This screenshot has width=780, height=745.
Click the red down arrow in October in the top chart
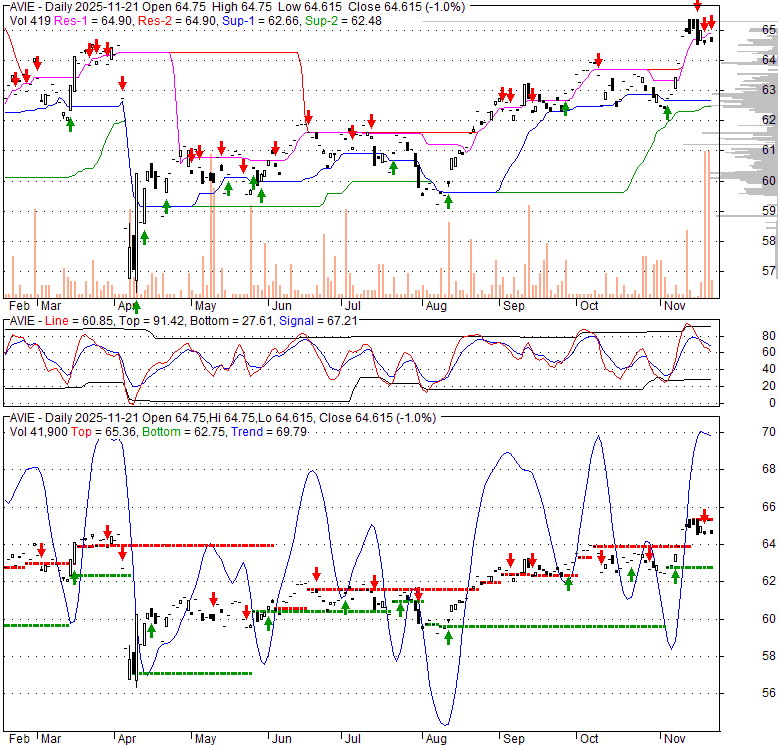click(598, 60)
